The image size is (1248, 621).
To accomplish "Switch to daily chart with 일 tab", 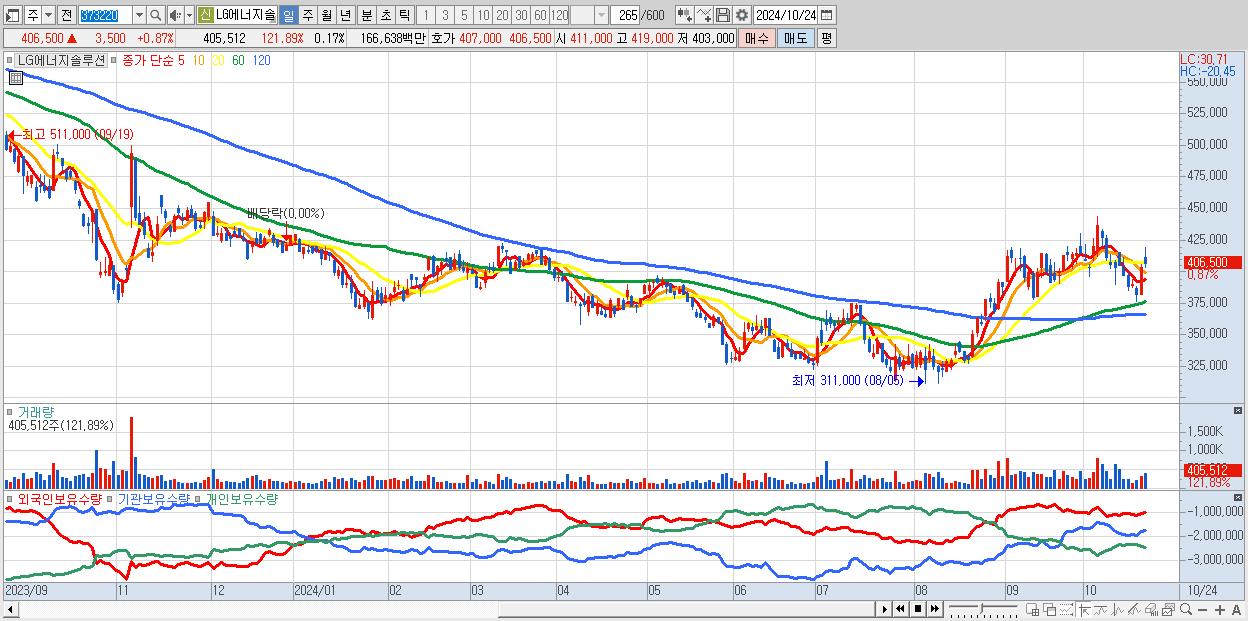I will [x=288, y=16].
